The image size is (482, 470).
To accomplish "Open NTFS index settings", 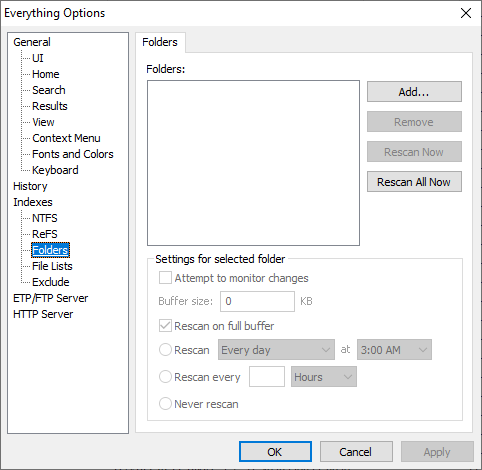I will click(45, 218).
